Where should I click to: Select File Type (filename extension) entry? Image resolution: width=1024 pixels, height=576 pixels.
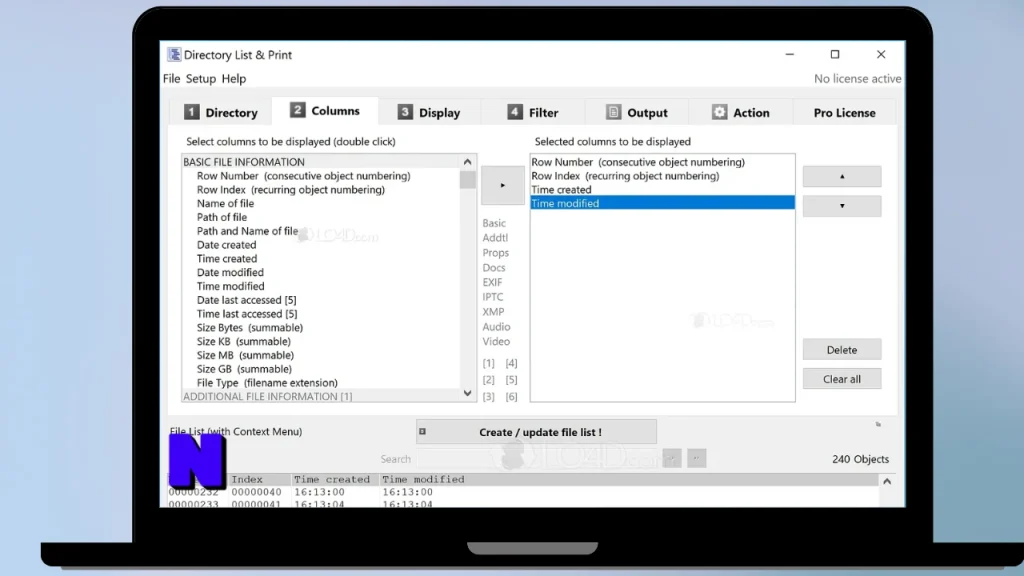(267, 383)
